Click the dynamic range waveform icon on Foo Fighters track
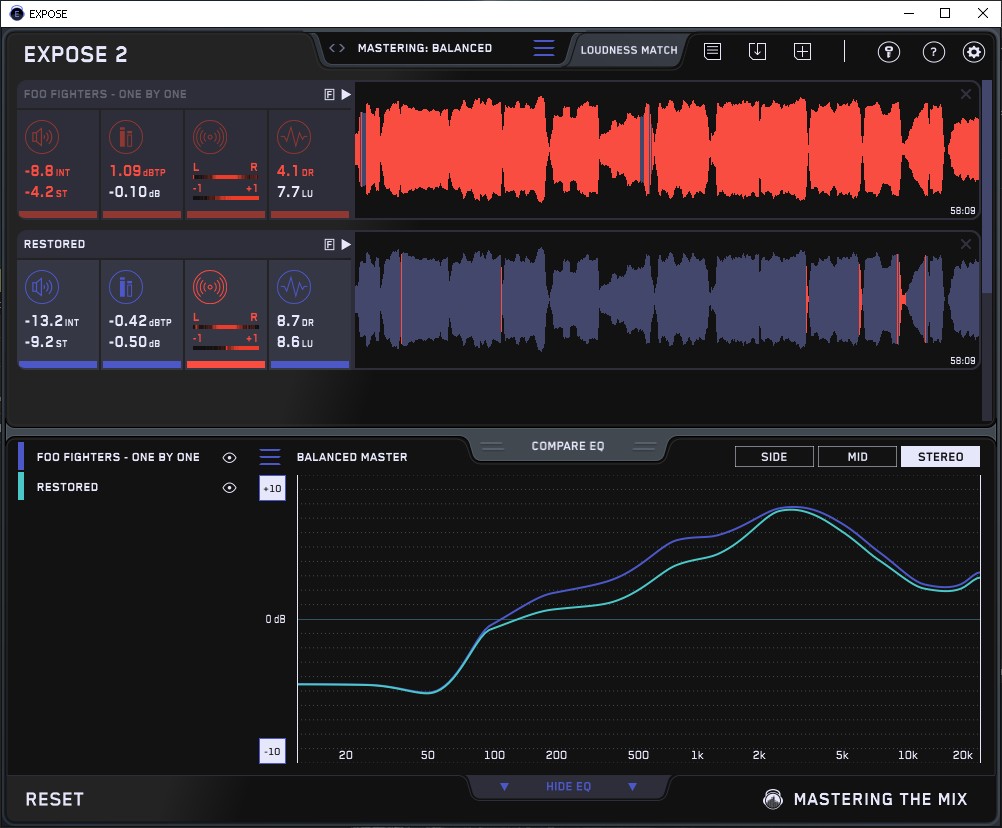Viewport: 1002px width, 828px height. [x=293, y=137]
